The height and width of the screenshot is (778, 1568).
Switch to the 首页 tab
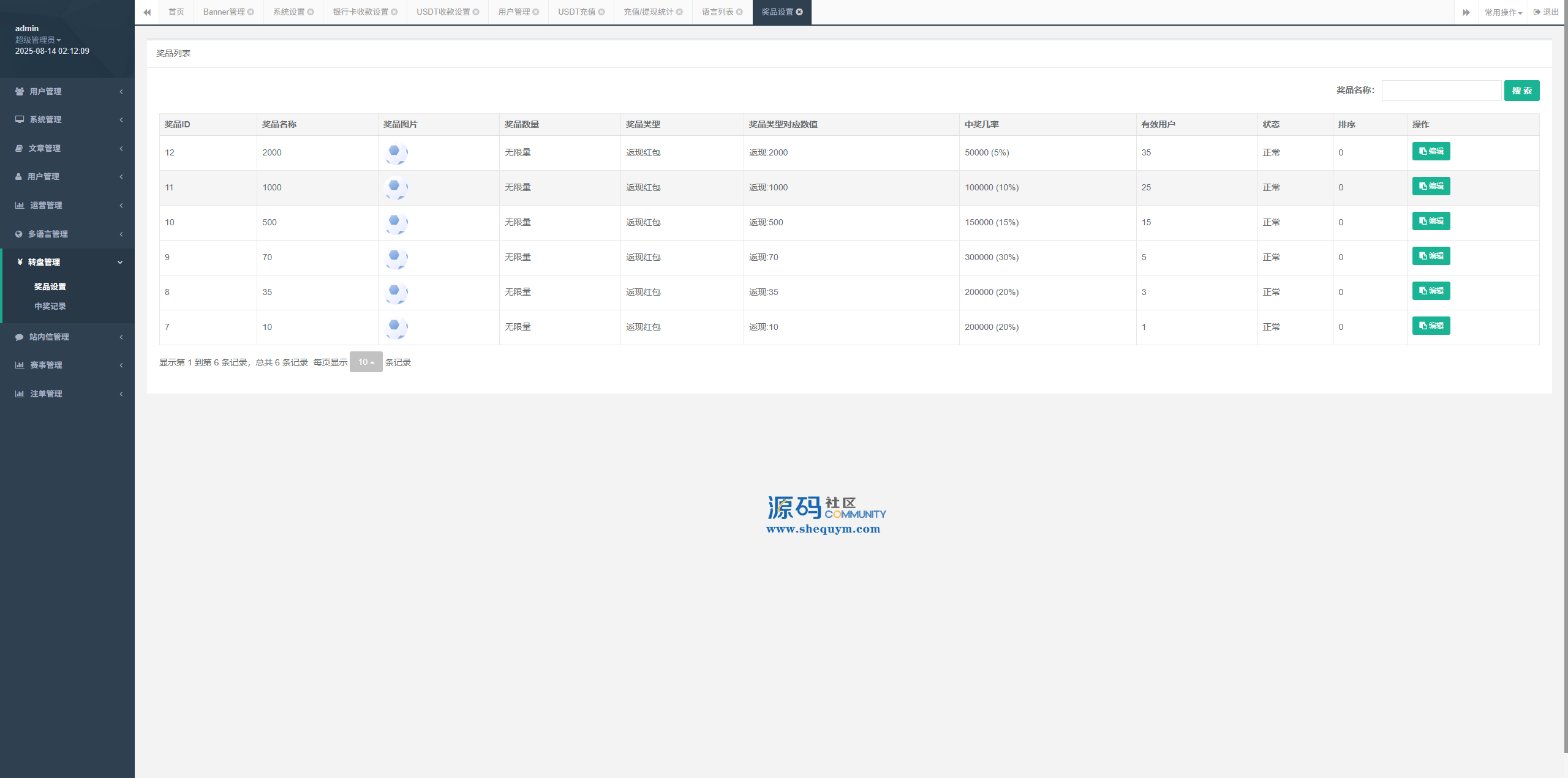176,12
